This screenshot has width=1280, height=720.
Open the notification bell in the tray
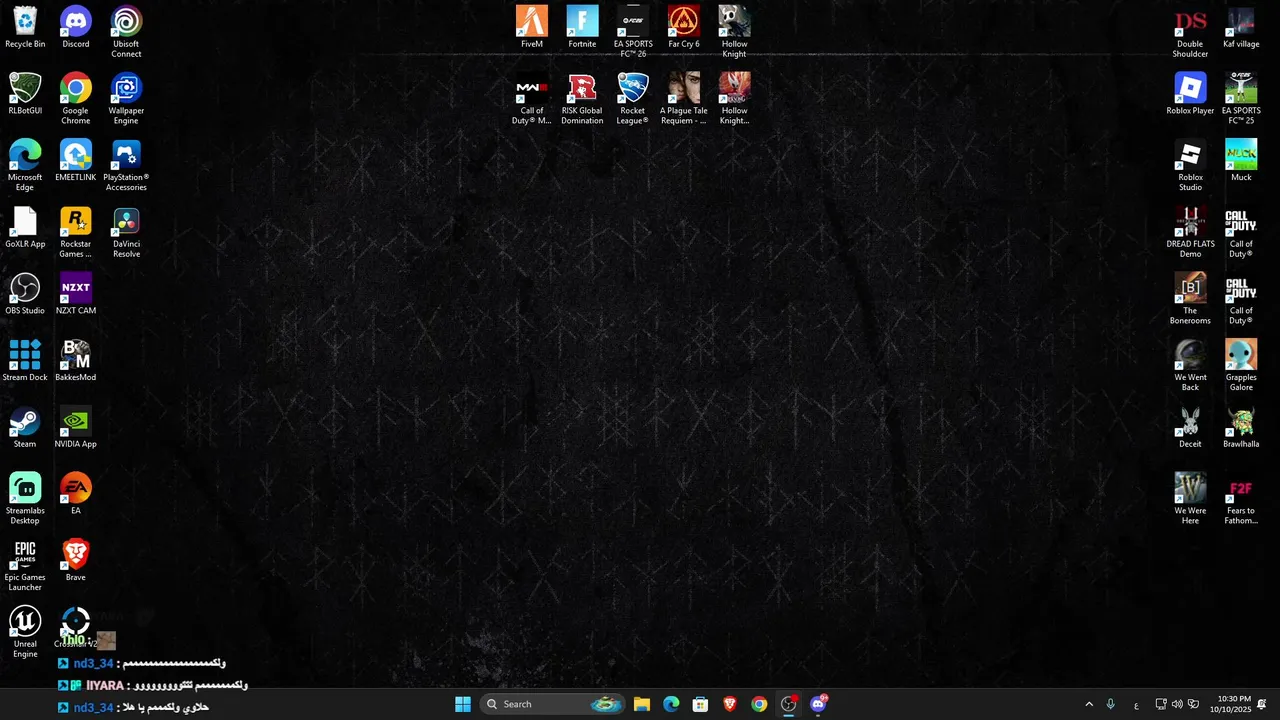[1262, 704]
